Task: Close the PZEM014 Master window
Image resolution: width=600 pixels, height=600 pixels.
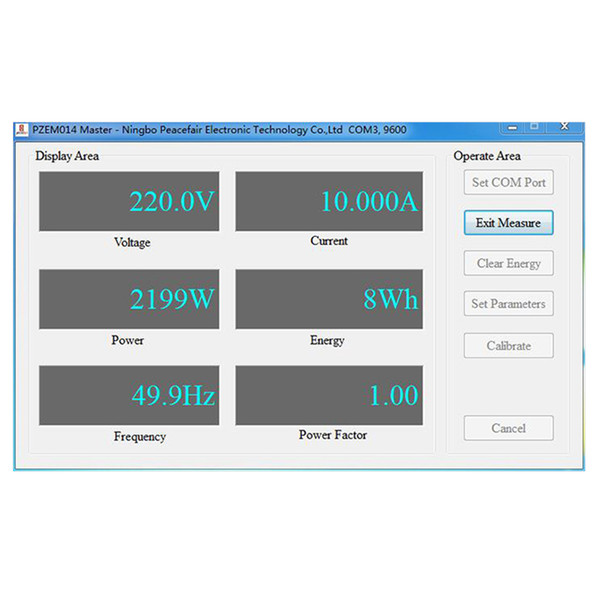Action: pyautogui.click(x=564, y=127)
